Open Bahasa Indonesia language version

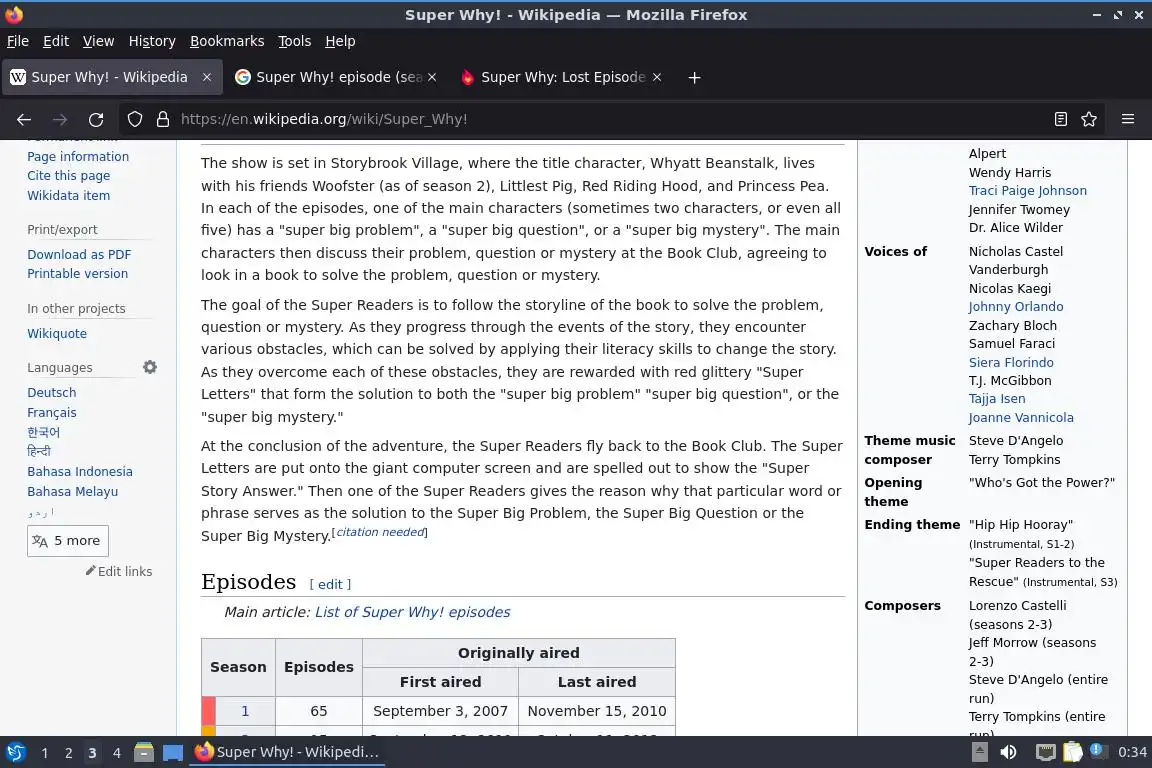click(x=80, y=472)
